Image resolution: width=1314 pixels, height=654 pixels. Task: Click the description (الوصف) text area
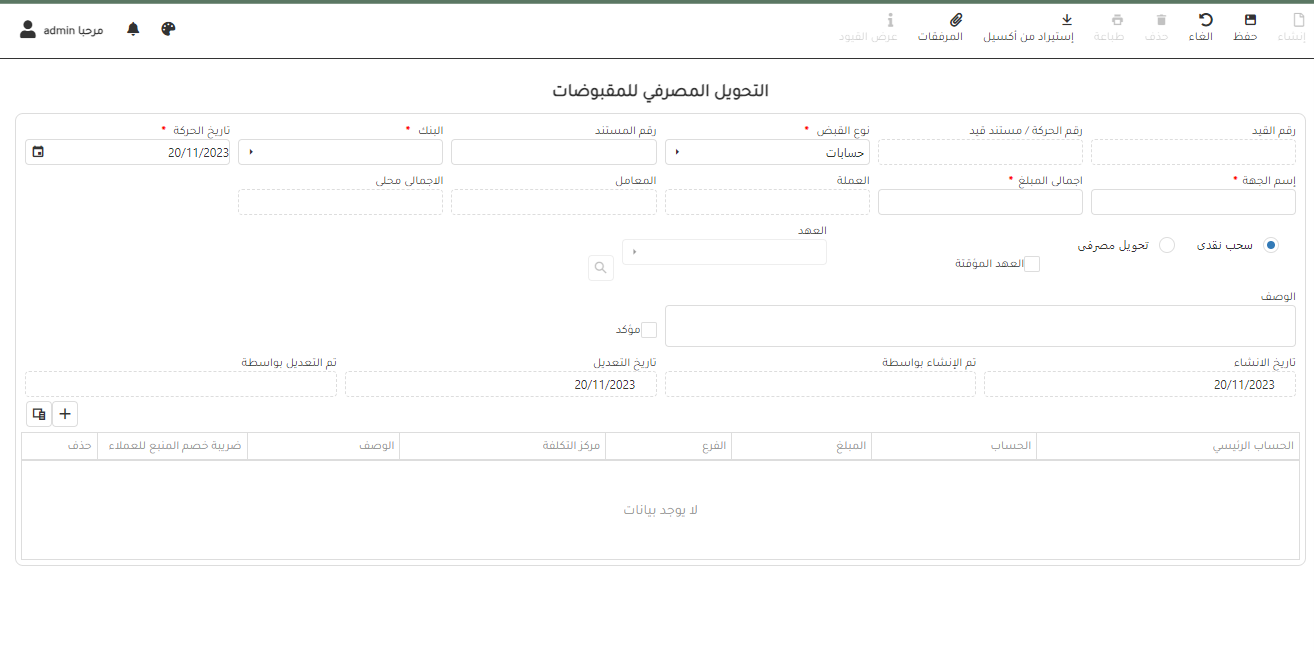[x=979, y=326]
